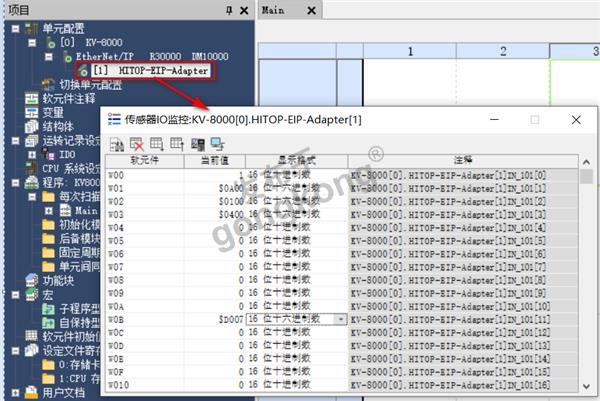Click the comment cell ending IN_101[0]
Screen dimensions: 600x401
[x=463, y=175]
